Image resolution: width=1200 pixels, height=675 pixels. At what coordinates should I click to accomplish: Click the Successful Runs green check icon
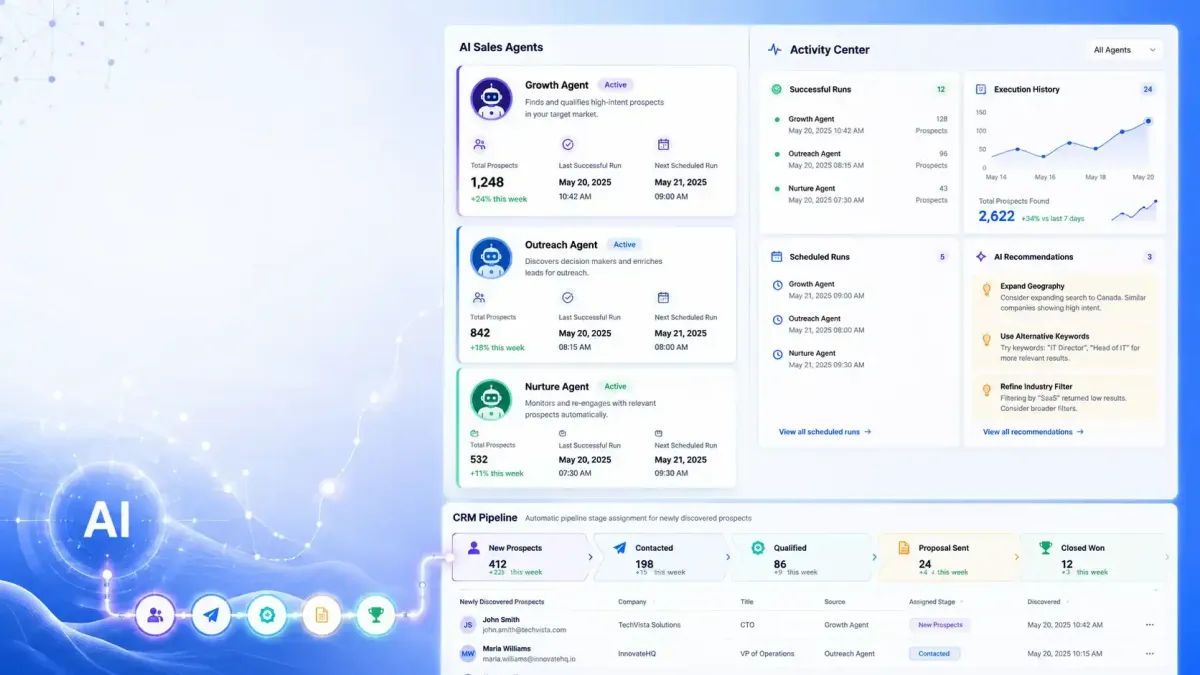tap(776, 89)
